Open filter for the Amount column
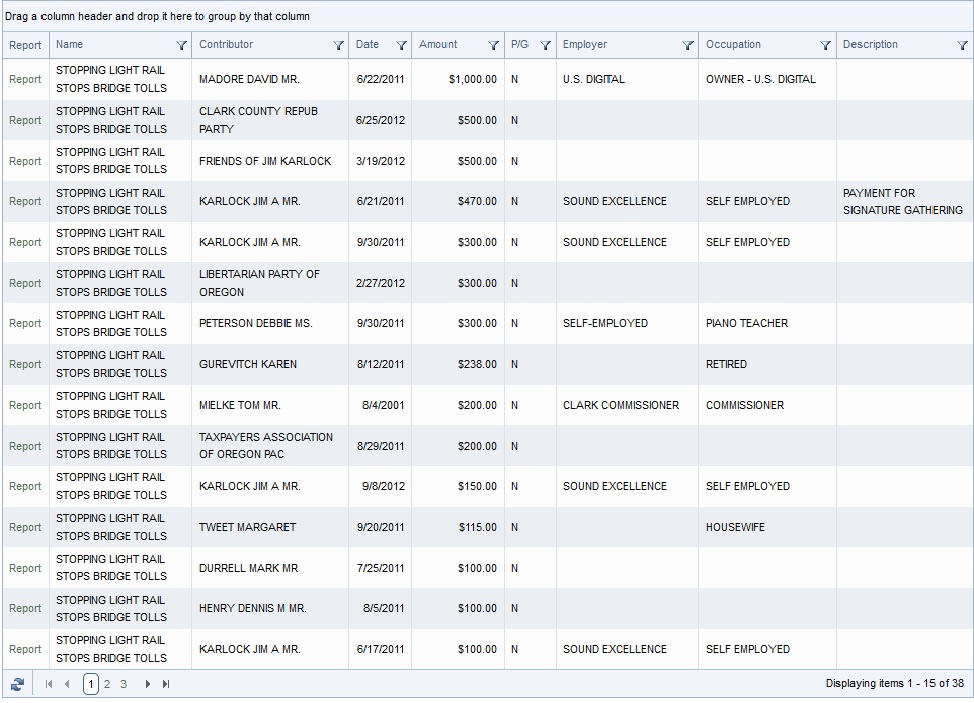The image size is (974, 703). [x=494, y=45]
